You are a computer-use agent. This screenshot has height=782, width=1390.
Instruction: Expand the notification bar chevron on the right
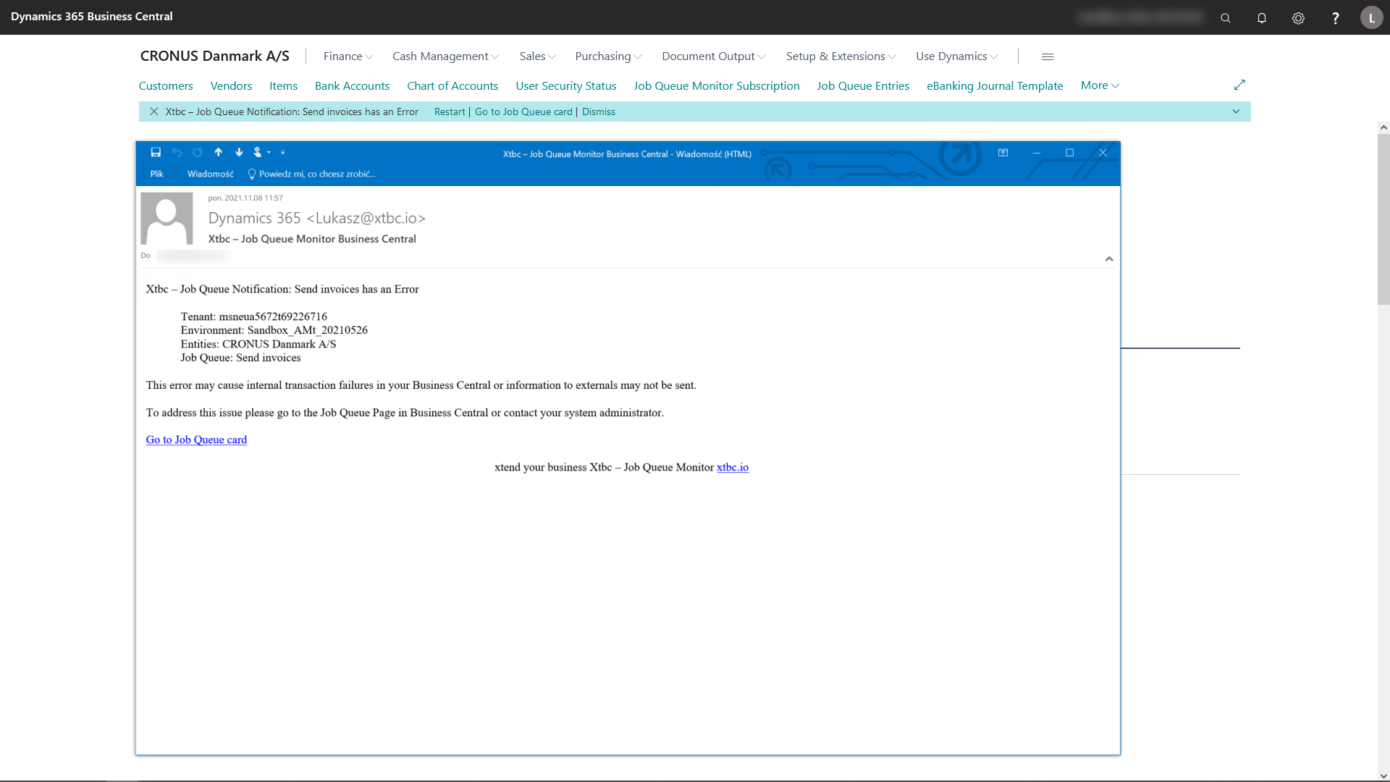[1237, 111]
